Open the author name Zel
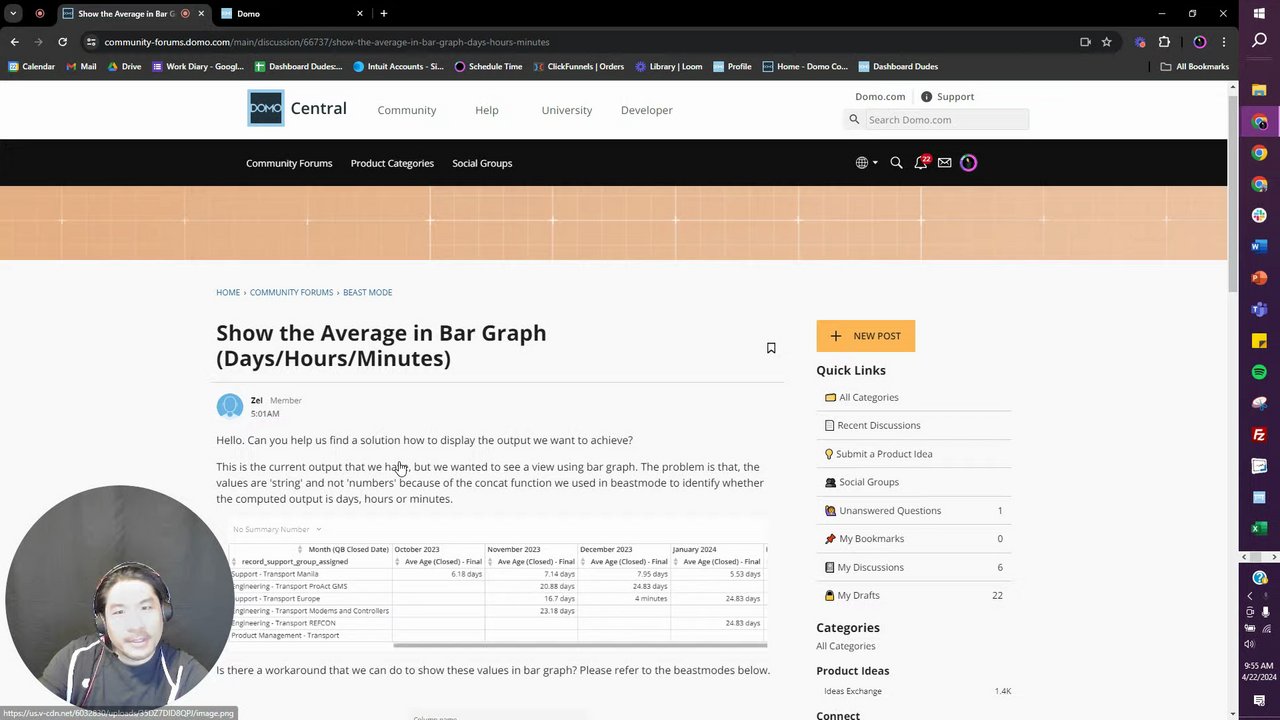 click(257, 400)
